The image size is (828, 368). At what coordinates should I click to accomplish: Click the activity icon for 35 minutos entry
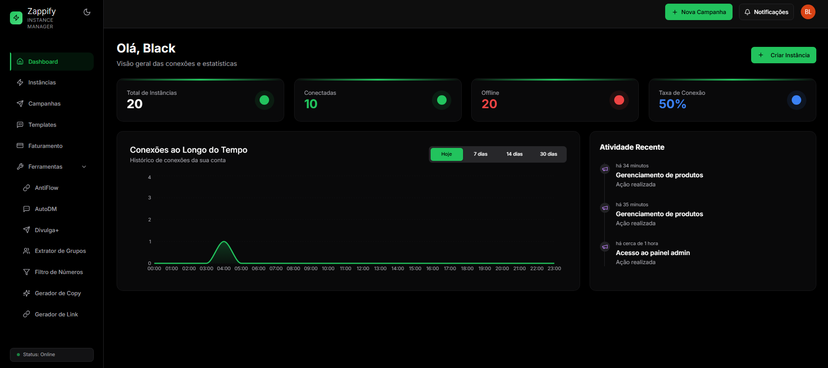pos(605,208)
